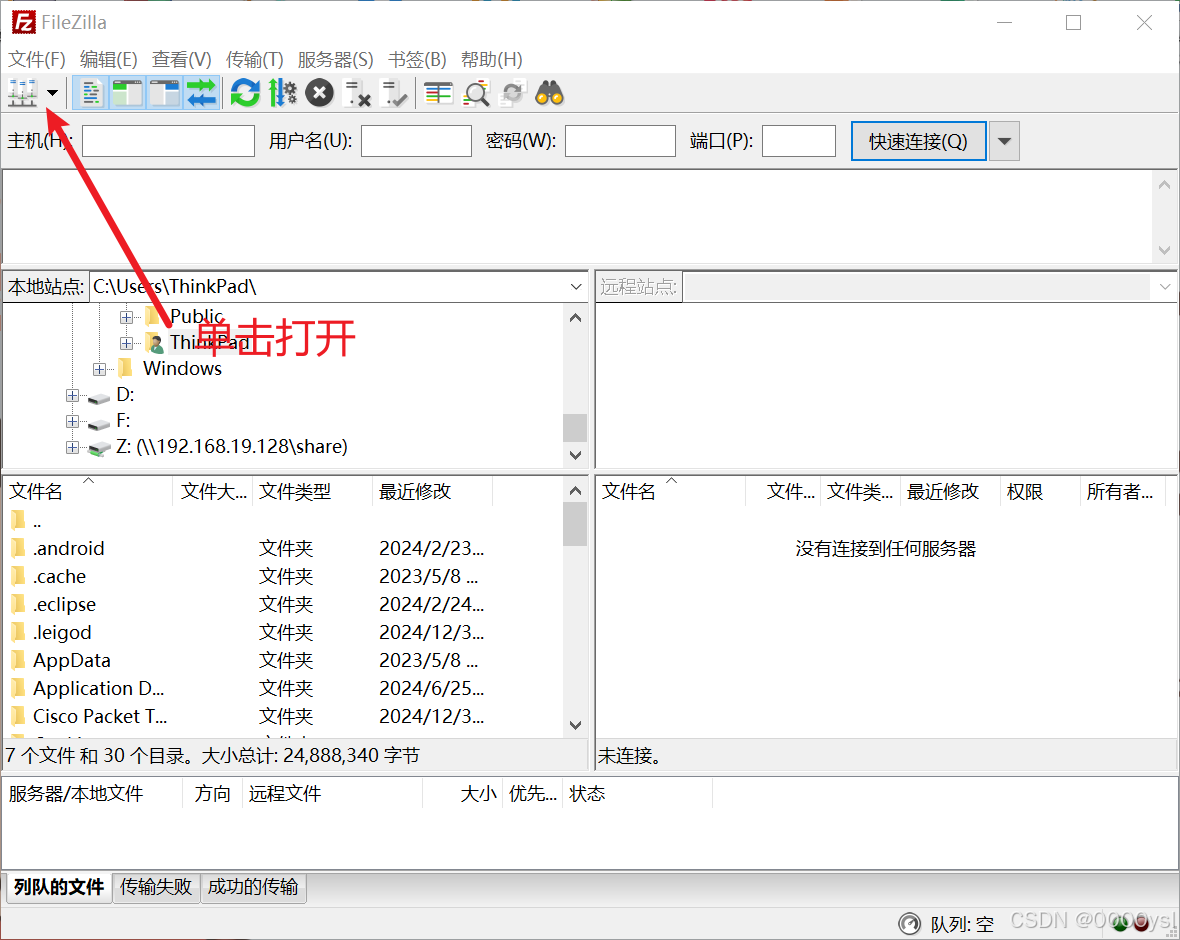Open the 编辑(E) menu
The height and width of the screenshot is (940, 1180).
(108, 59)
